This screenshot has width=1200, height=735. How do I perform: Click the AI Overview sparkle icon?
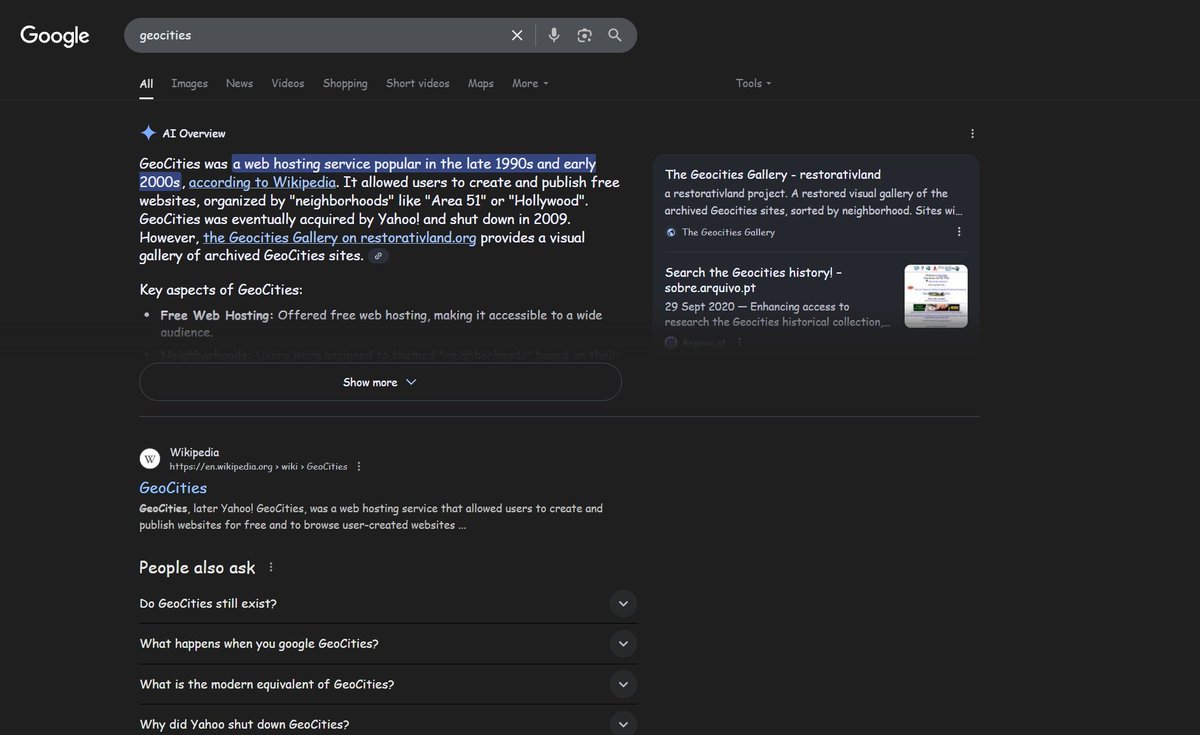coord(148,133)
